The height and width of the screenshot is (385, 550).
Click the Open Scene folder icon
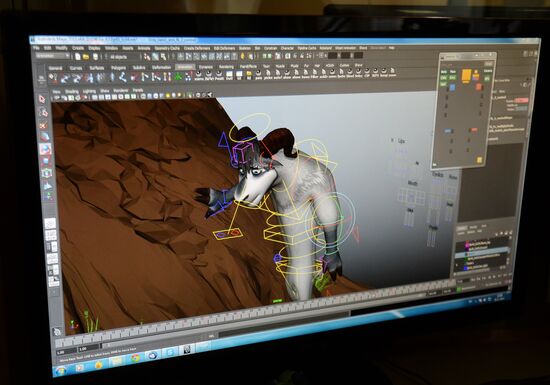tap(86, 56)
